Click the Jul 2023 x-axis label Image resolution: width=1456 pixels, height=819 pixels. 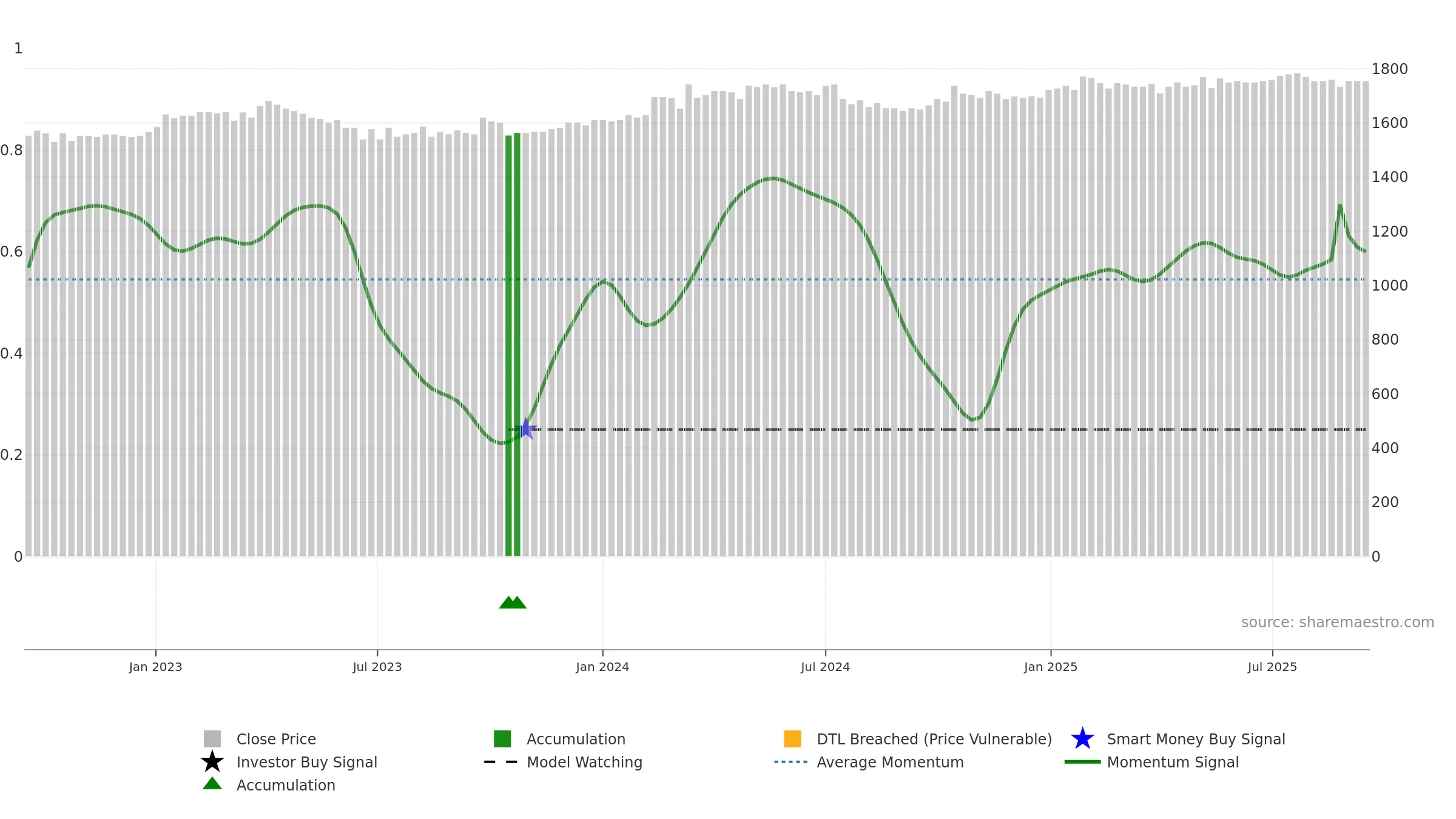point(377,667)
